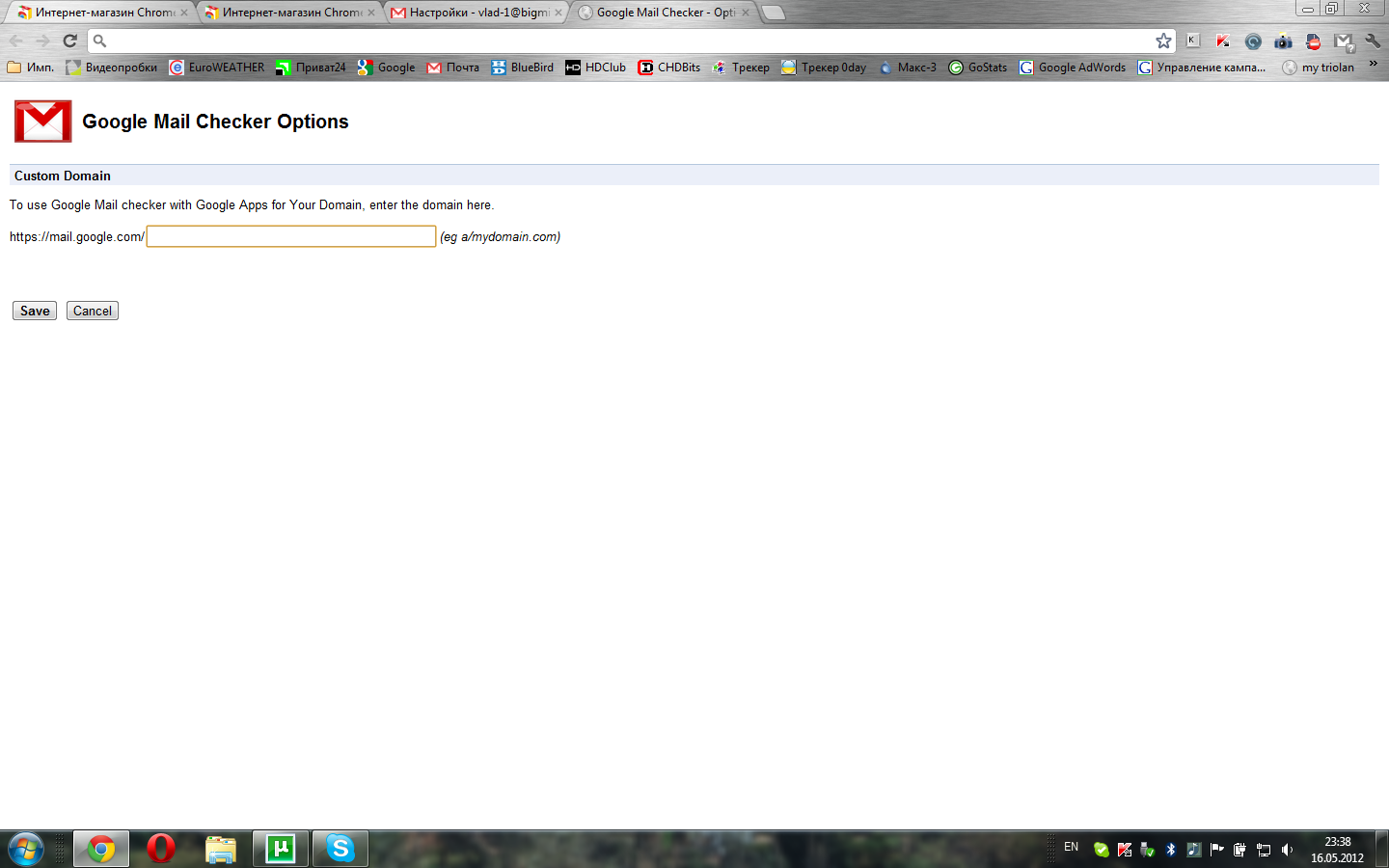The image size is (1389, 868).
Task: Save the mail checker options
Action: (x=35, y=311)
